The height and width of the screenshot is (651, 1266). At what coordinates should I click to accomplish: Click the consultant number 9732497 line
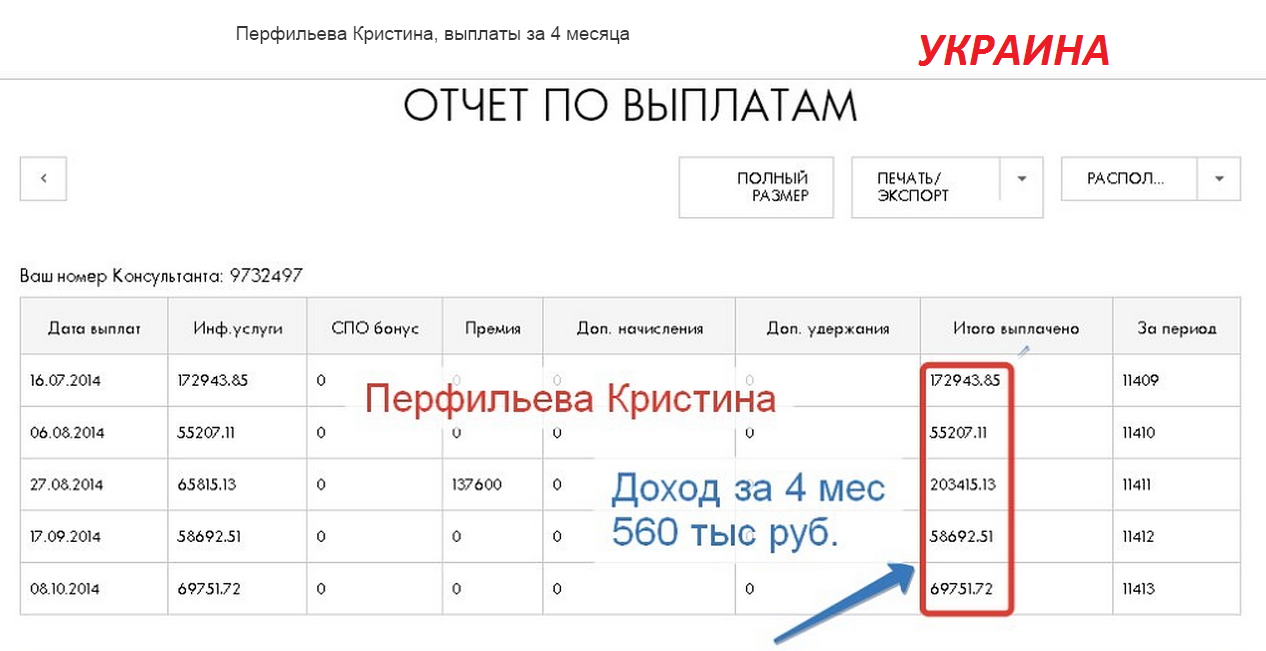coord(161,275)
